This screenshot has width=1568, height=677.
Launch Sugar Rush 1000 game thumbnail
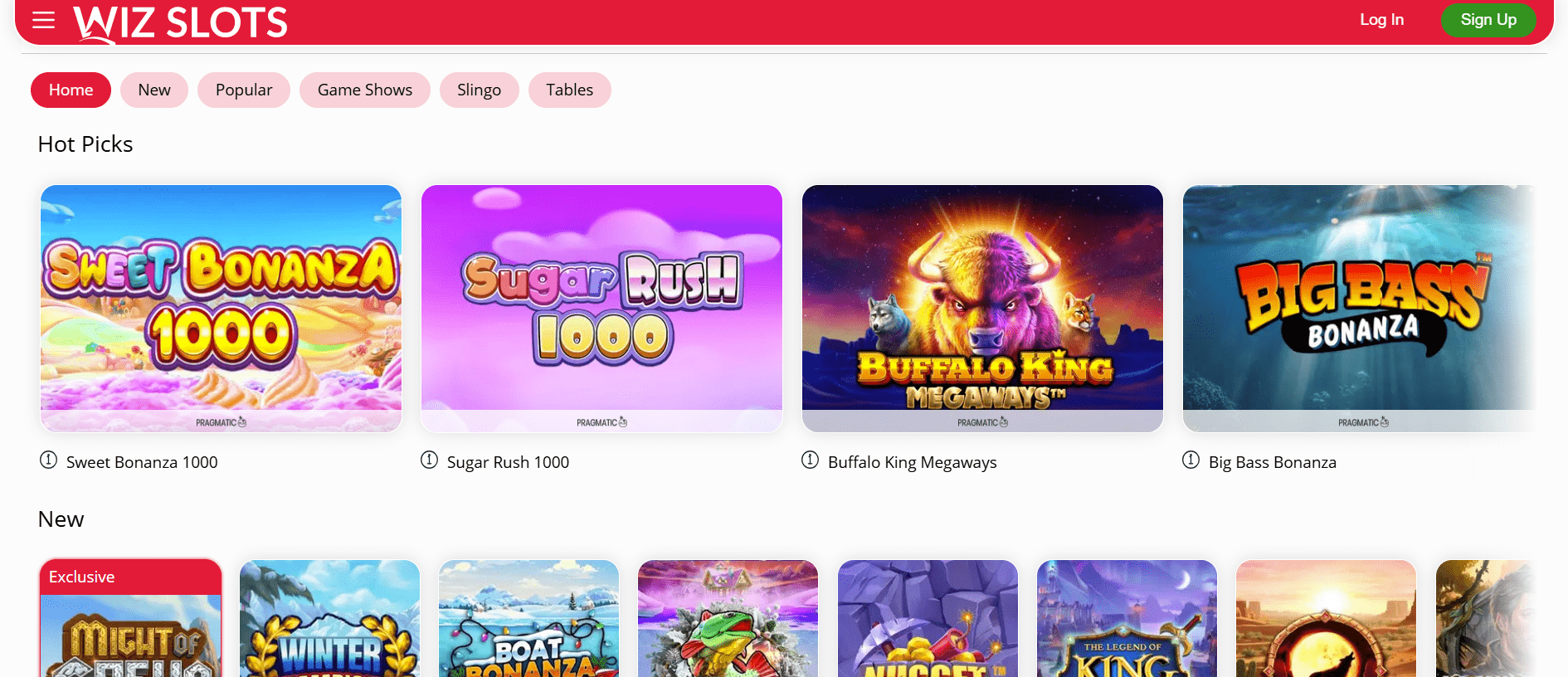coord(601,309)
